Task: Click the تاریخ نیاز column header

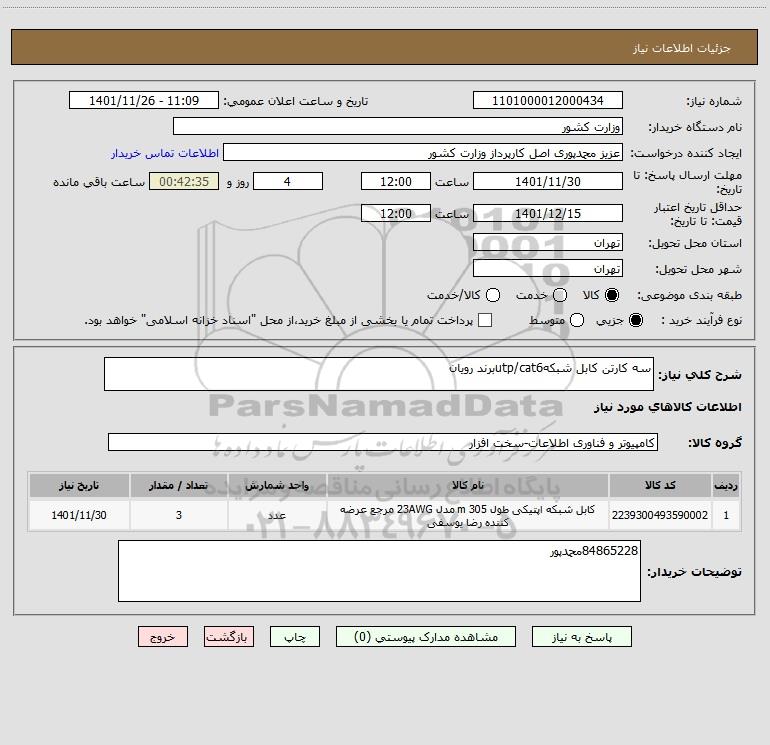Action: tap(79, 485)
